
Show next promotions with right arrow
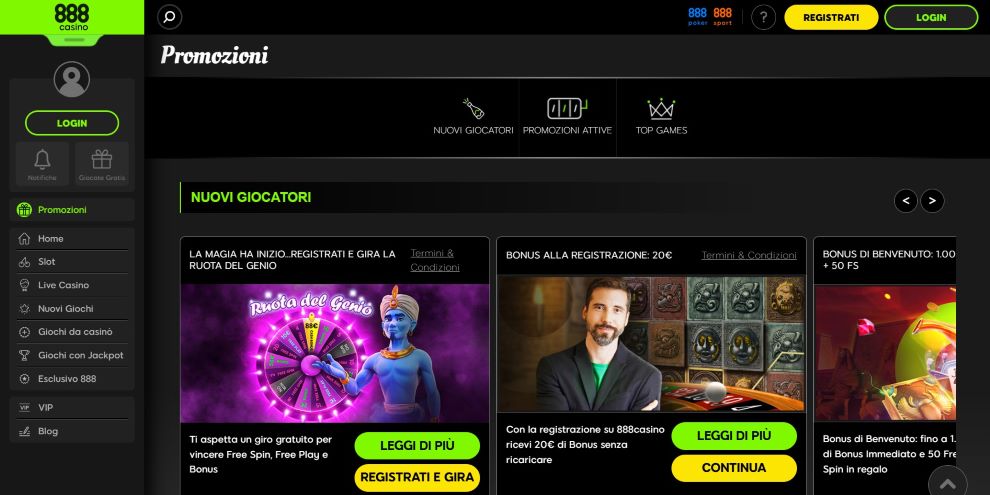point(932,201)
